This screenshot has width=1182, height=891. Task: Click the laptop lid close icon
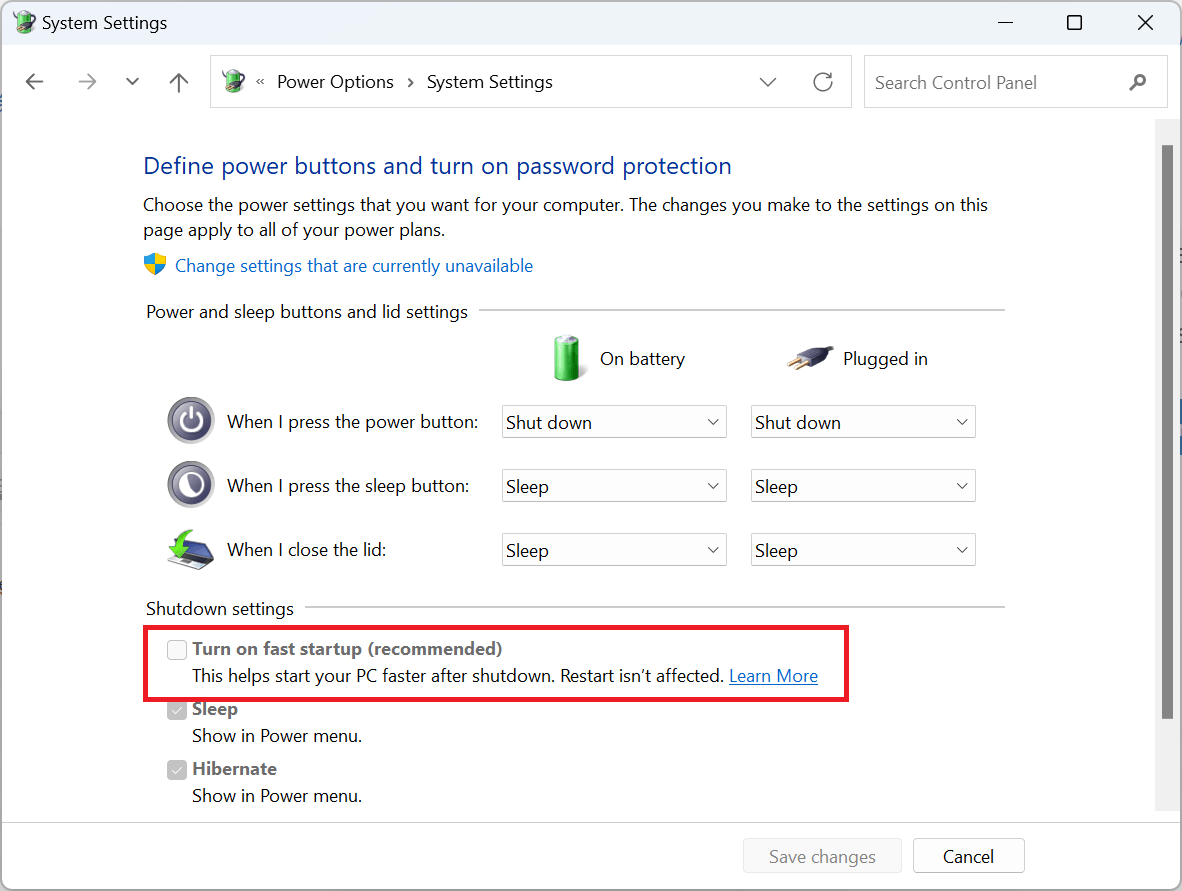pos(191,550)
